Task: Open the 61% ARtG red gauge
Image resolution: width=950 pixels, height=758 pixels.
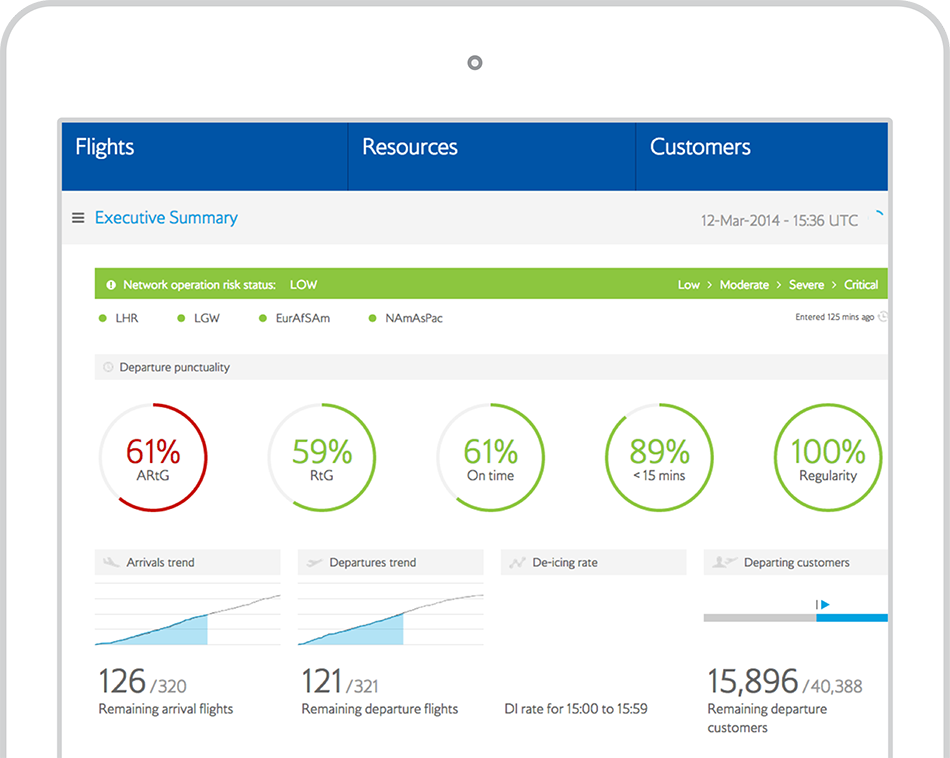Action: (153, 458)
